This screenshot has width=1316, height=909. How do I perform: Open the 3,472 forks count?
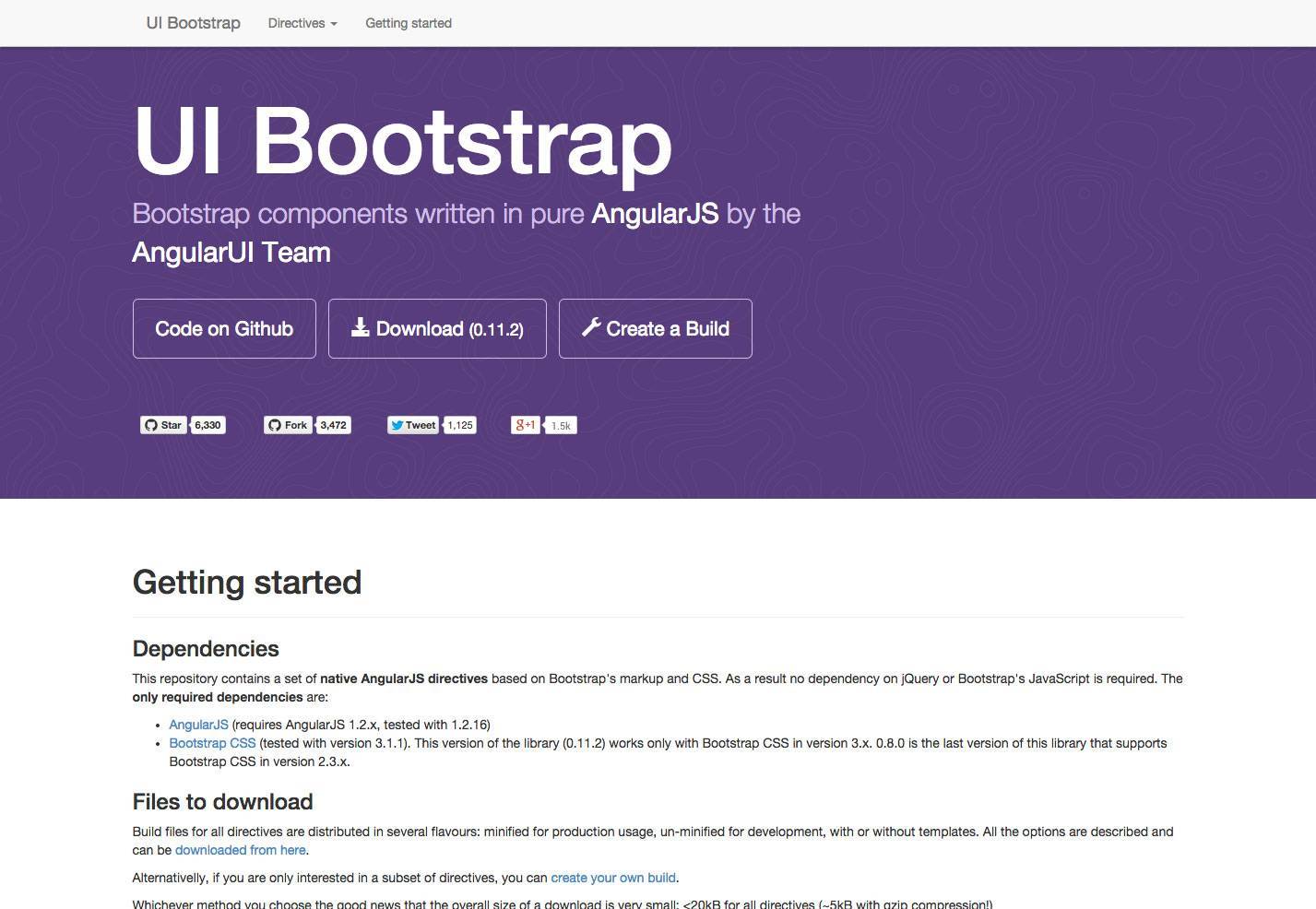point(333,425)
